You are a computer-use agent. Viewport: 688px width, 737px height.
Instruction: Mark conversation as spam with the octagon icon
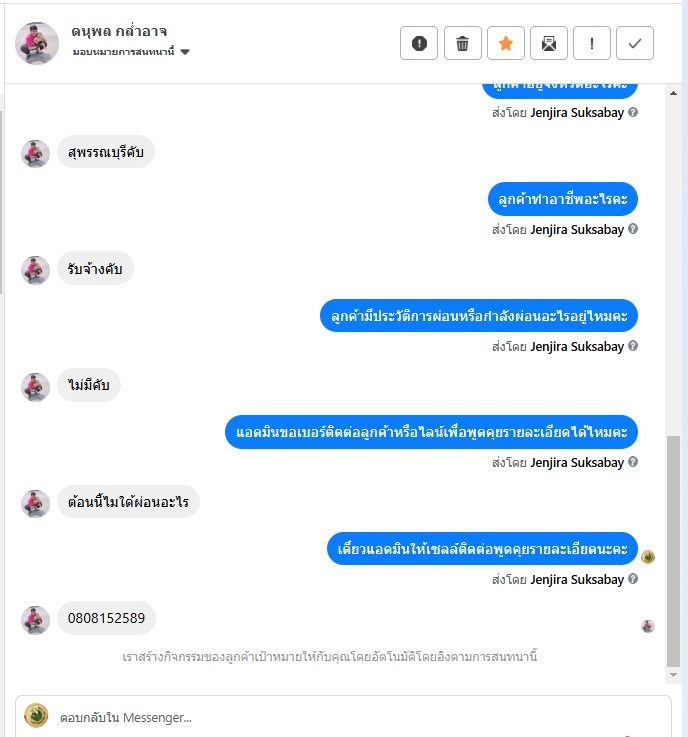point(419,43)
